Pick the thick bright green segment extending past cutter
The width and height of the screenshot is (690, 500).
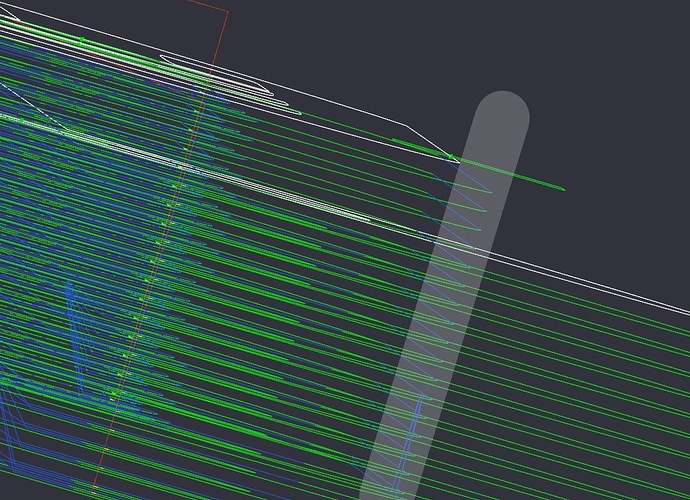[x=478, y=165]
